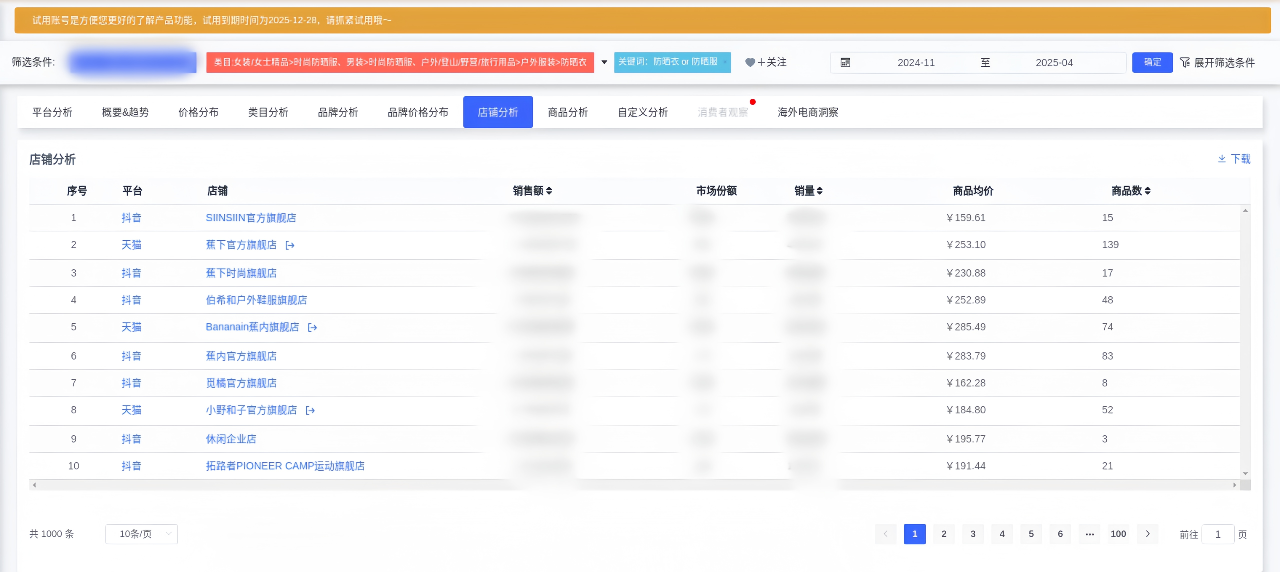Click the start date 2024-11 field
This screenshot has width=1280, height=572.
pyautogui.click(x=916, y=62)
